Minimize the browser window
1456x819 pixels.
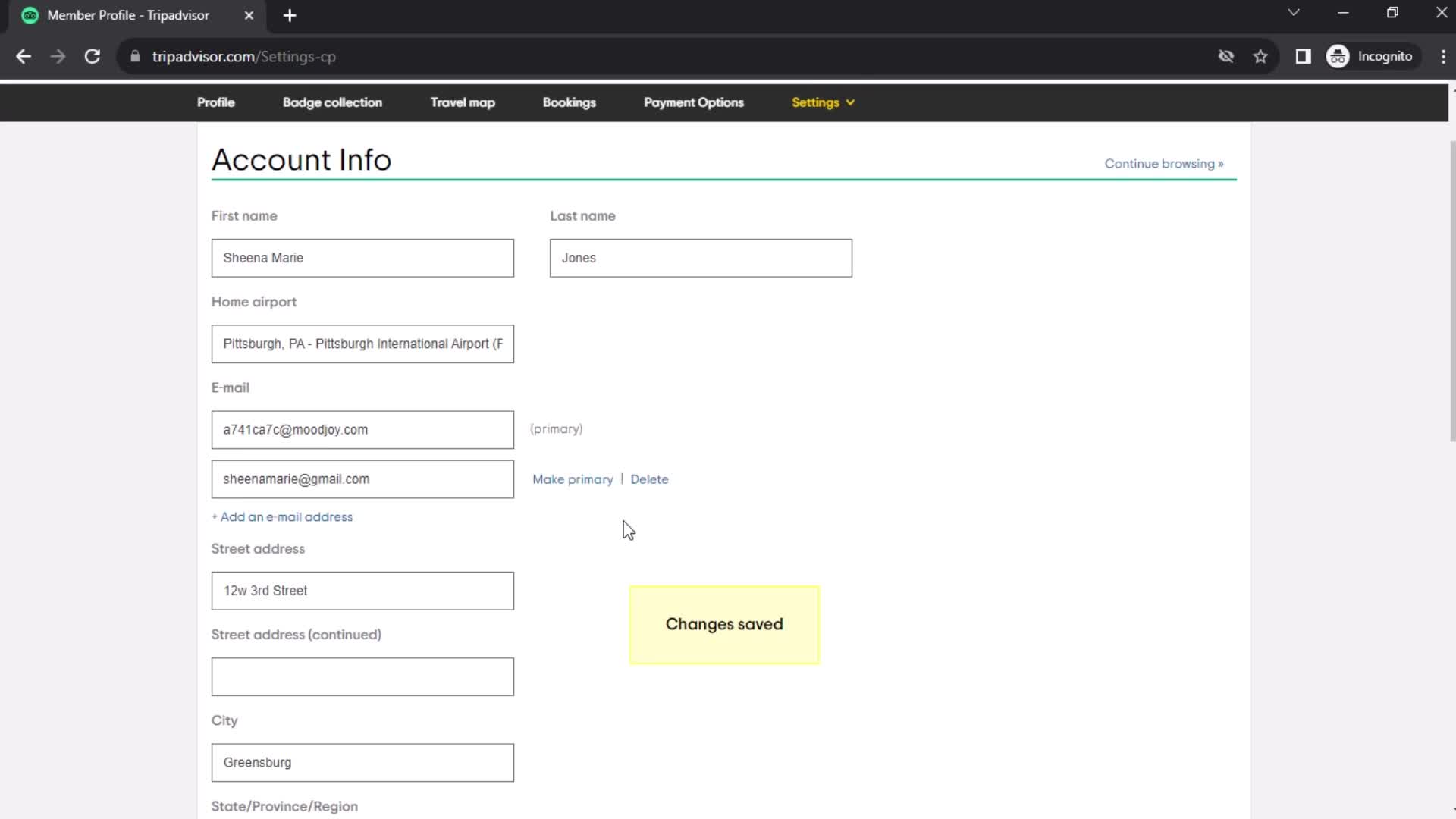[x=1343, y=13]
